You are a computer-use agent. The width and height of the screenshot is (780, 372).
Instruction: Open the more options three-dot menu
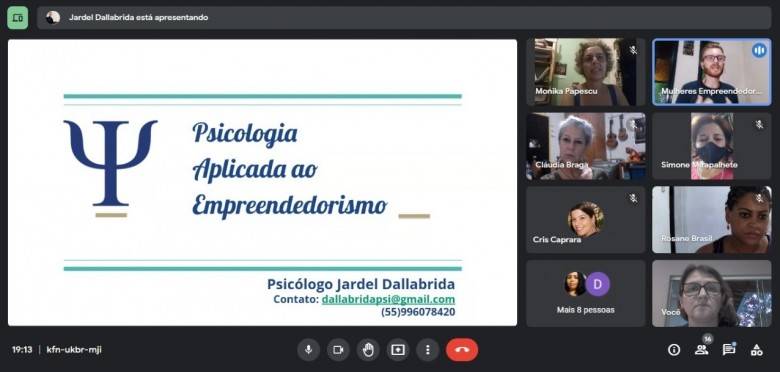point(427,350)
